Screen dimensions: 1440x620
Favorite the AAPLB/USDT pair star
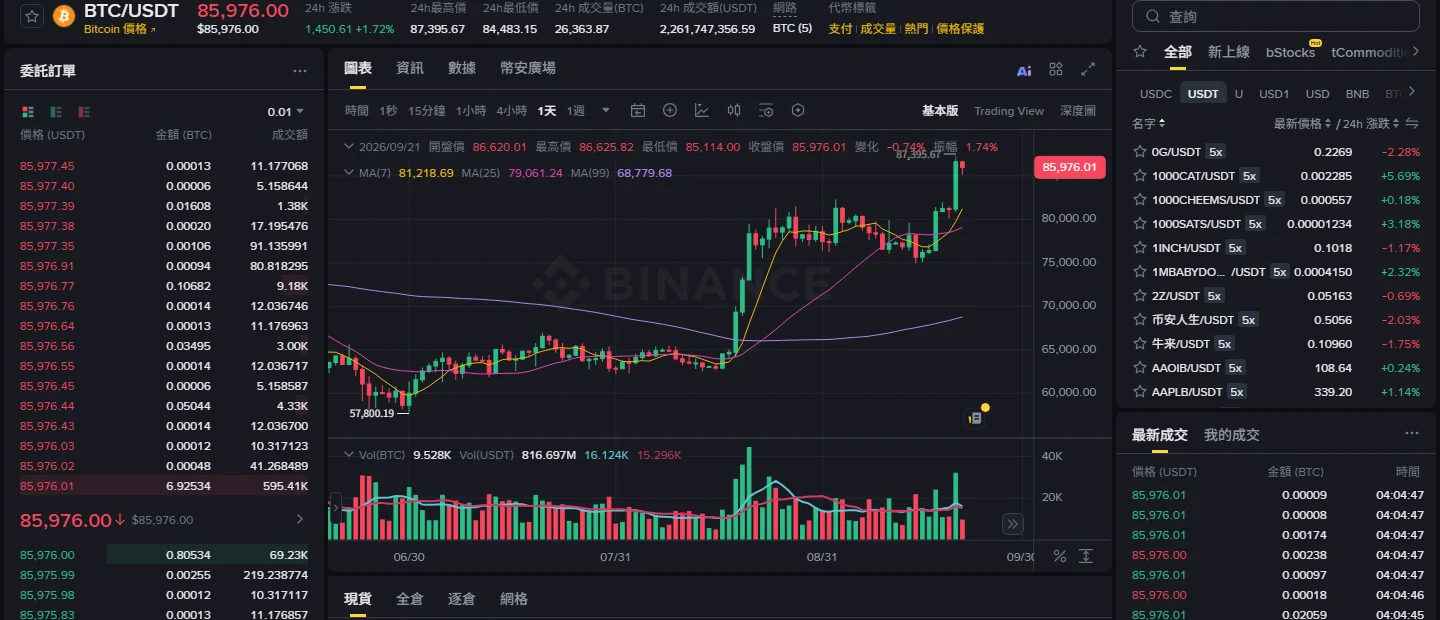1139,392
